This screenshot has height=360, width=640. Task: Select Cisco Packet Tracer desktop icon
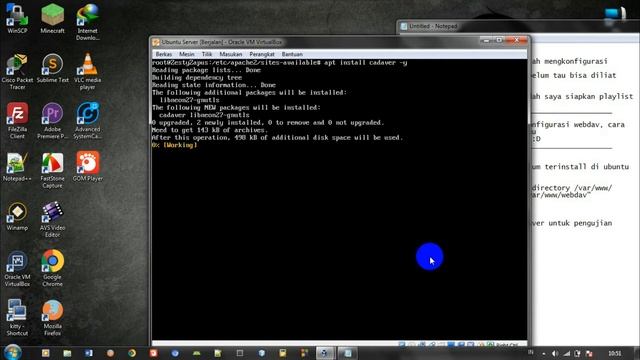tap(17, 71)
